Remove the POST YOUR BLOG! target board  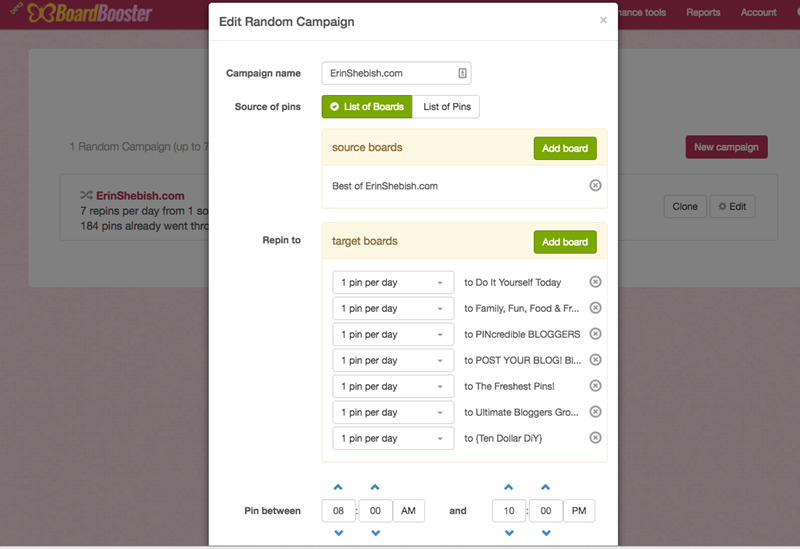click(x=595, y=360)
